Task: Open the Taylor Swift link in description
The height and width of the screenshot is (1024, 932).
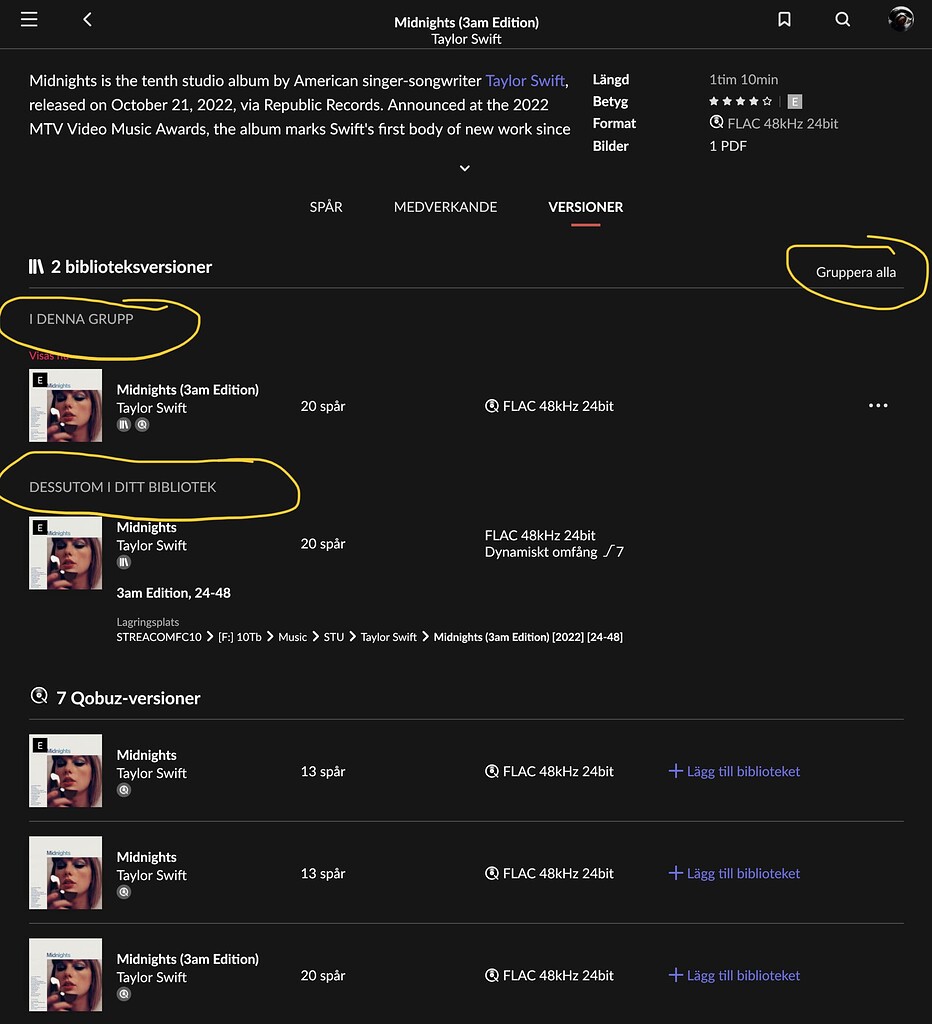Action: (x=525, y=80)
